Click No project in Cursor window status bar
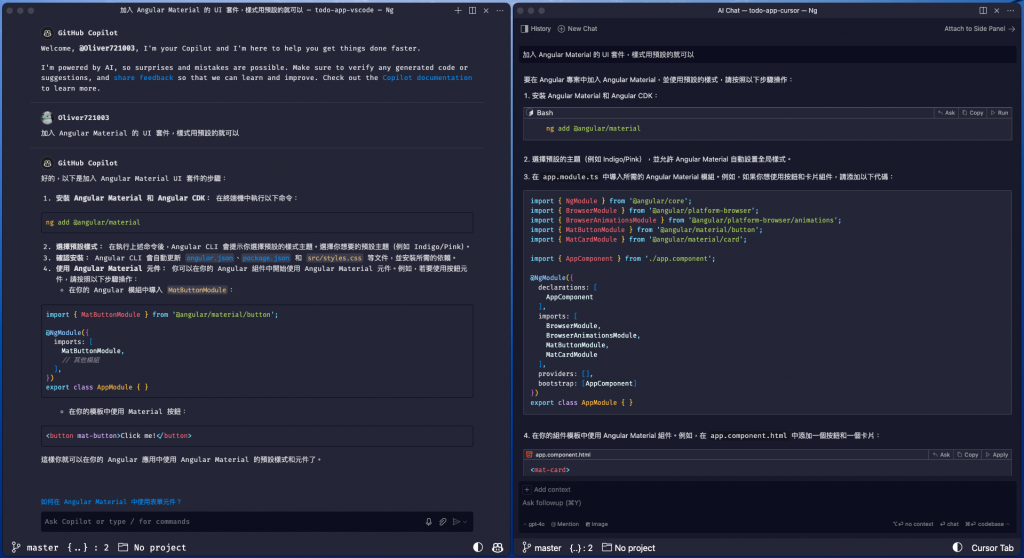 (628, 548)
